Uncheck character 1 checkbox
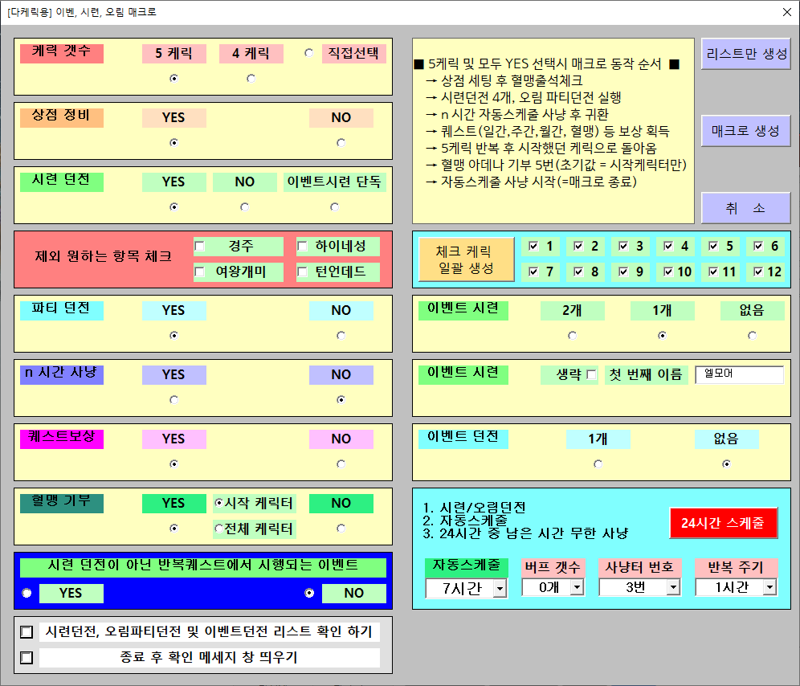800x686 pixels. point(534,246)
